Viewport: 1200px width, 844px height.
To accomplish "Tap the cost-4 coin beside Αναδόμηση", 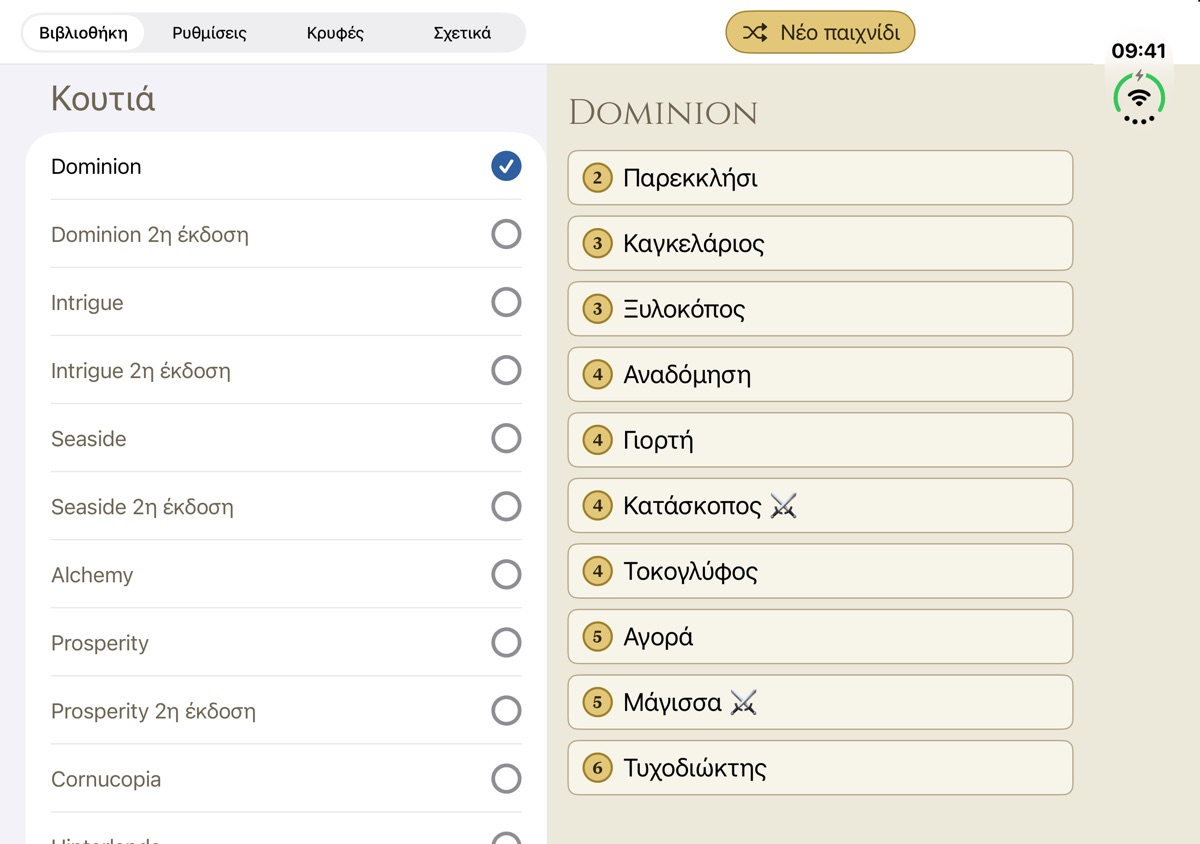I will point(598,375).
